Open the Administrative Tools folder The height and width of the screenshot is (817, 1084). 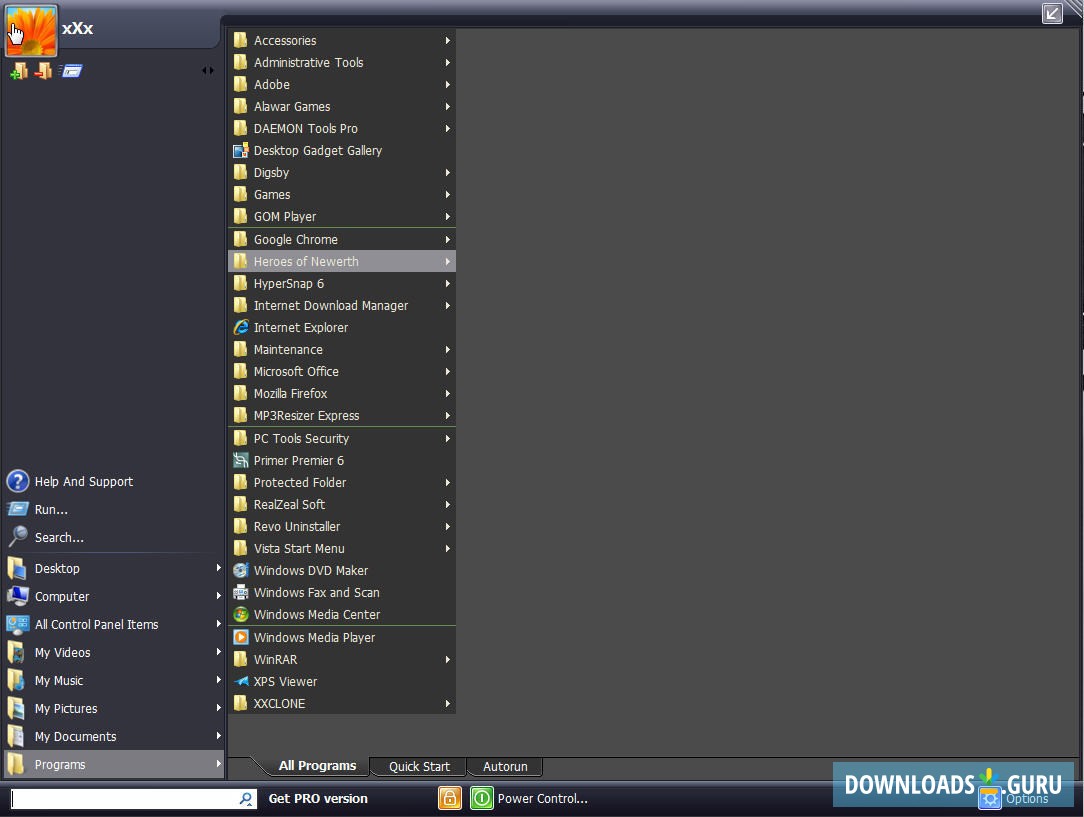coord(342,62)
